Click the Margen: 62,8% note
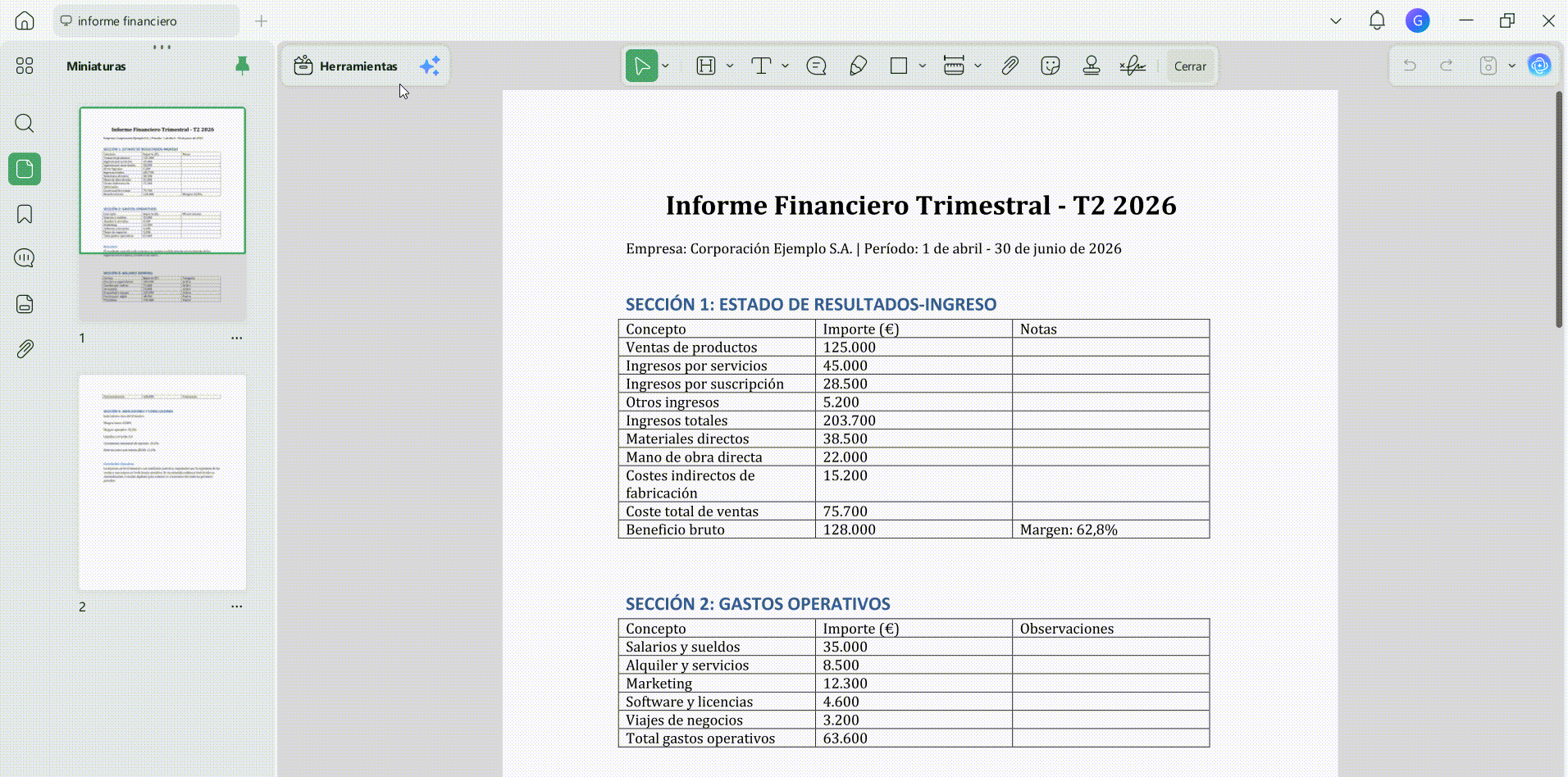This screenshot has width=1568, height=777. click(x=1069, y=529)
